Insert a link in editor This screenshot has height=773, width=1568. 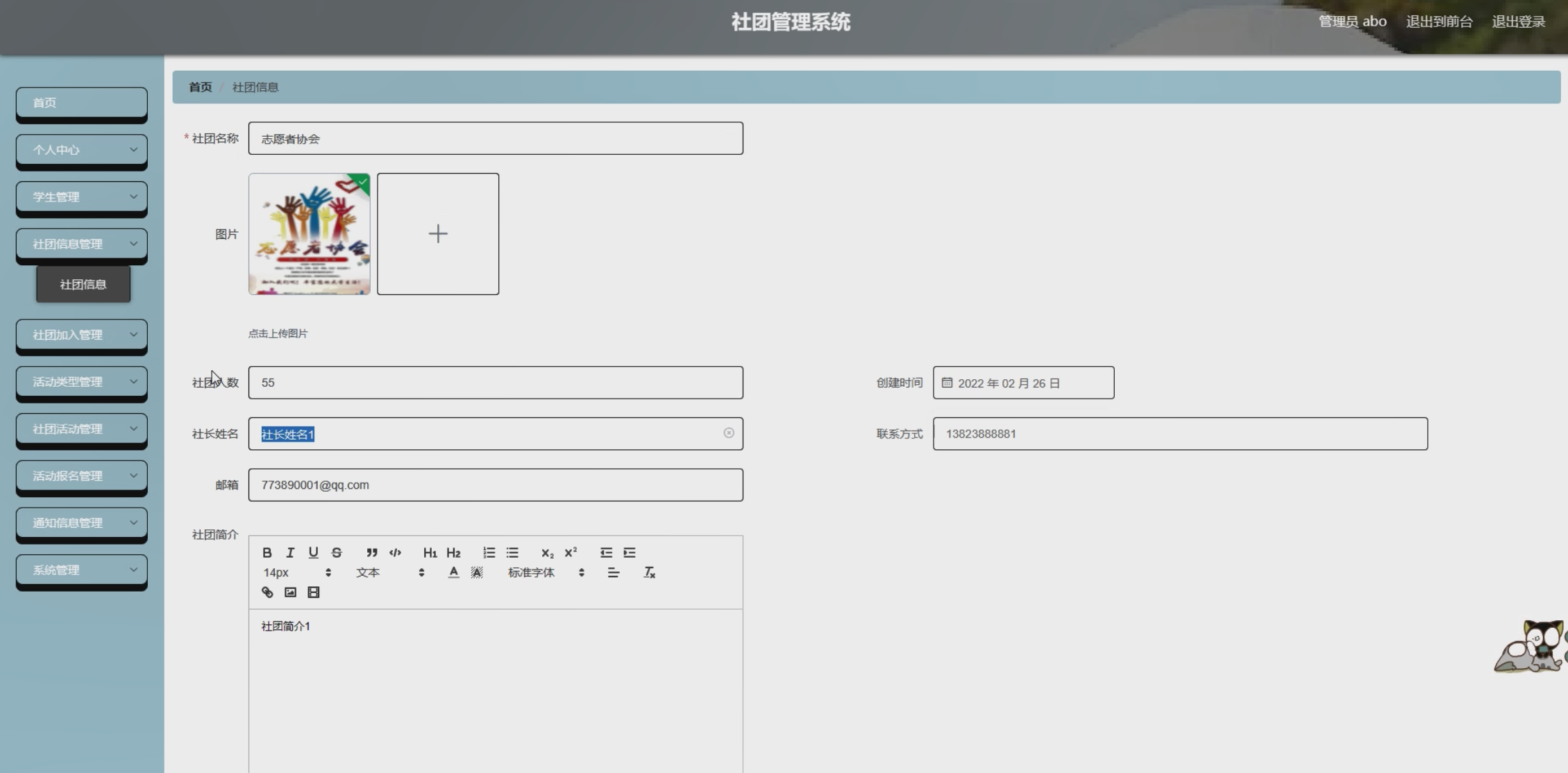coord(267,592)
